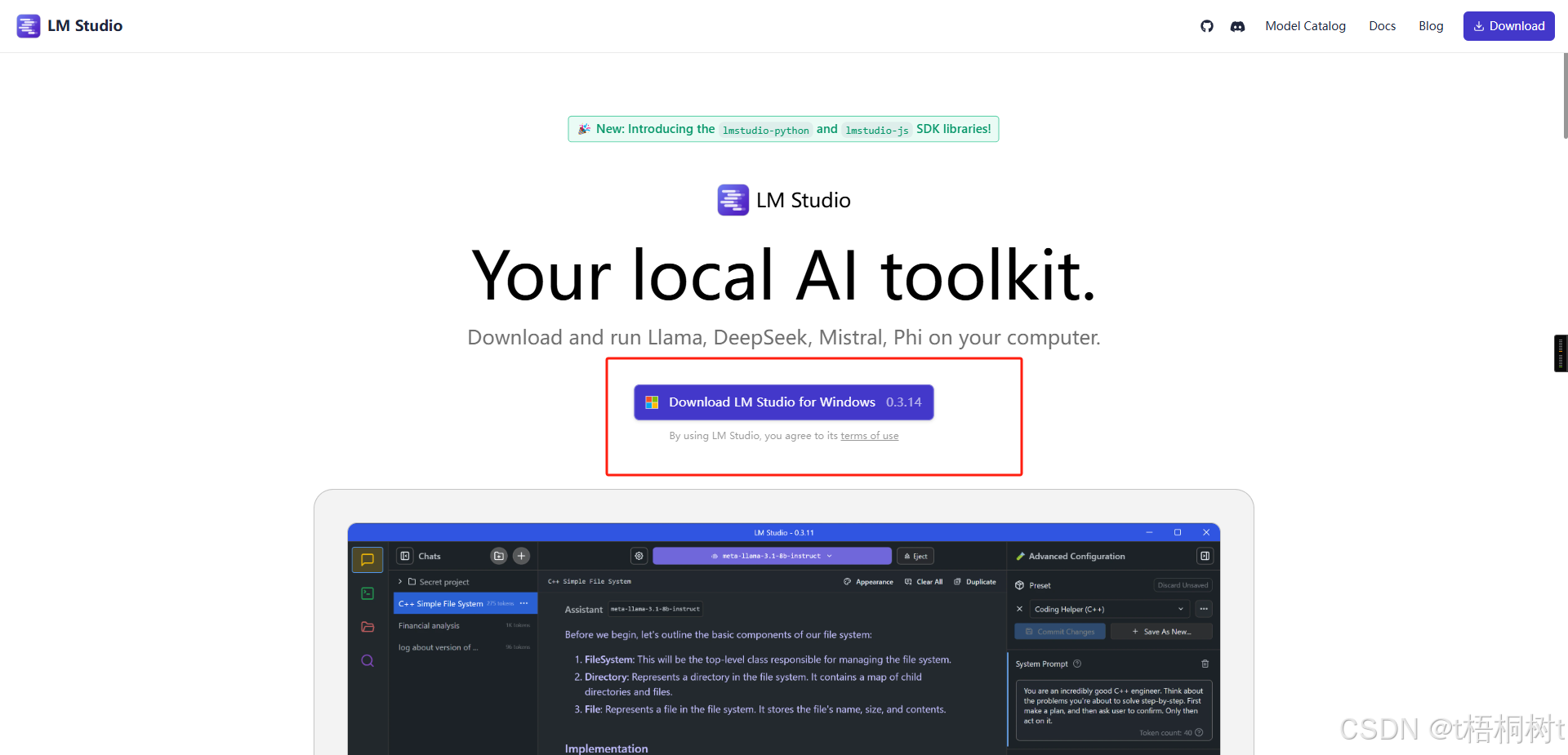
Task: Click Preset cube icon in preview
Action: (1019, 585)
